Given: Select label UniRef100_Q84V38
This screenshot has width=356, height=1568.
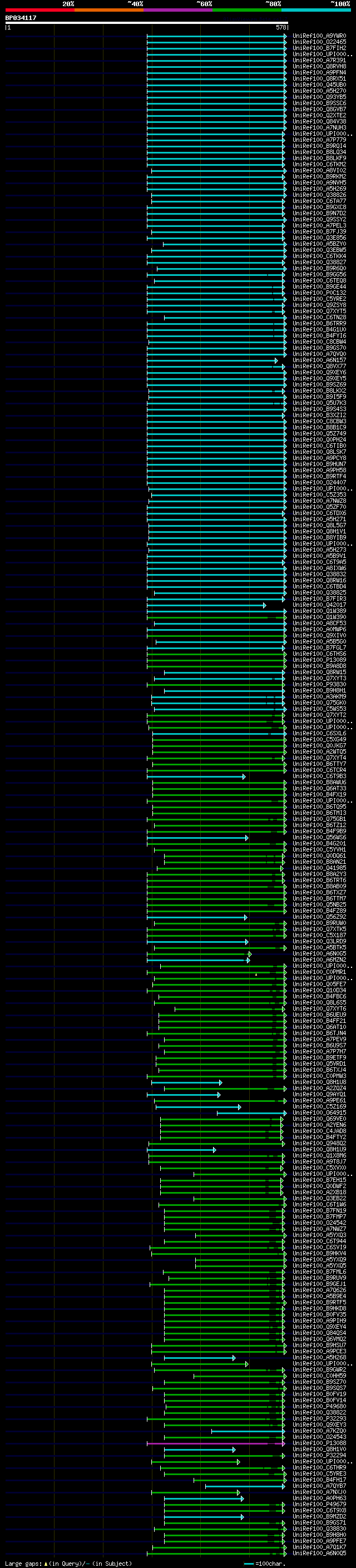Looking at the screenshot, I should coord(319,121).
